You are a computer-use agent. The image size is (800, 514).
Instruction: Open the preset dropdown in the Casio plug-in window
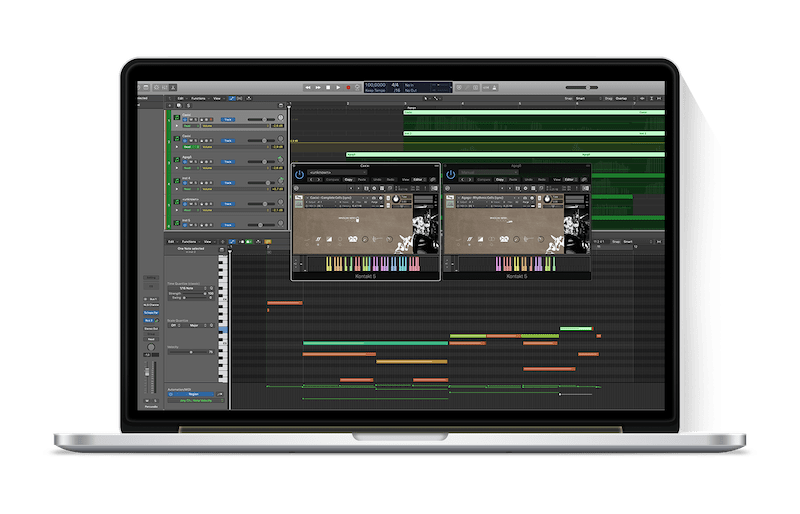[x=337, y=173]
